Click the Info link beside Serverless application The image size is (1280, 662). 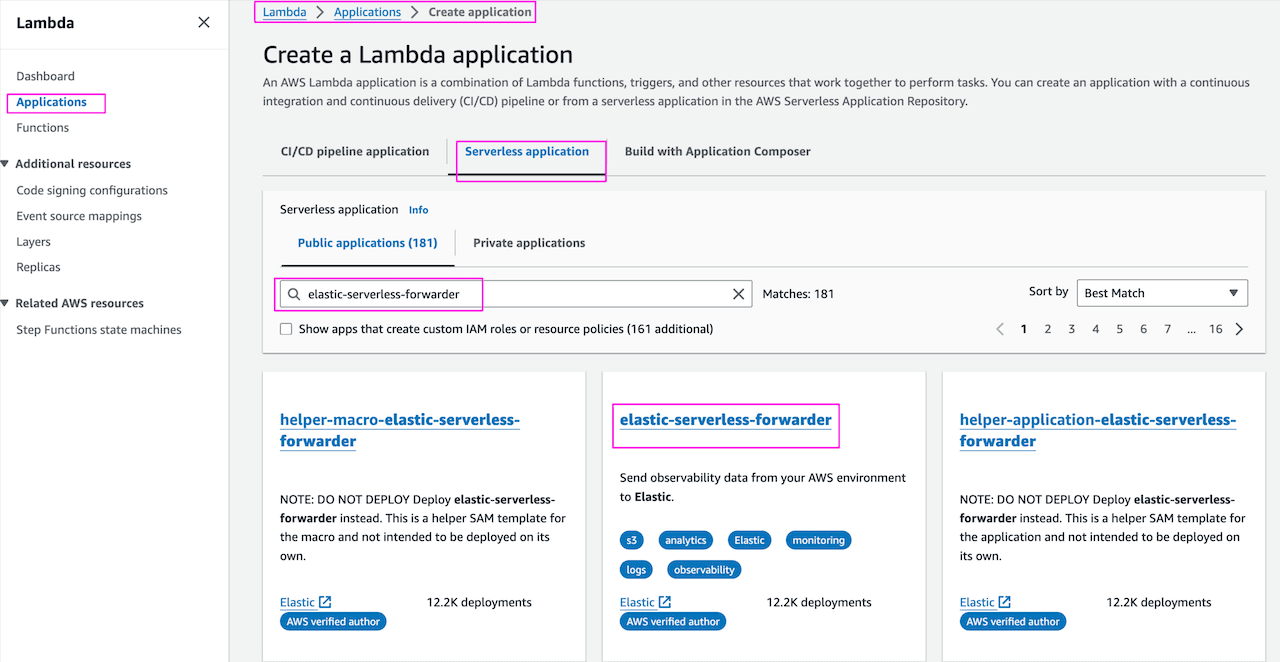tap(418, 209)
